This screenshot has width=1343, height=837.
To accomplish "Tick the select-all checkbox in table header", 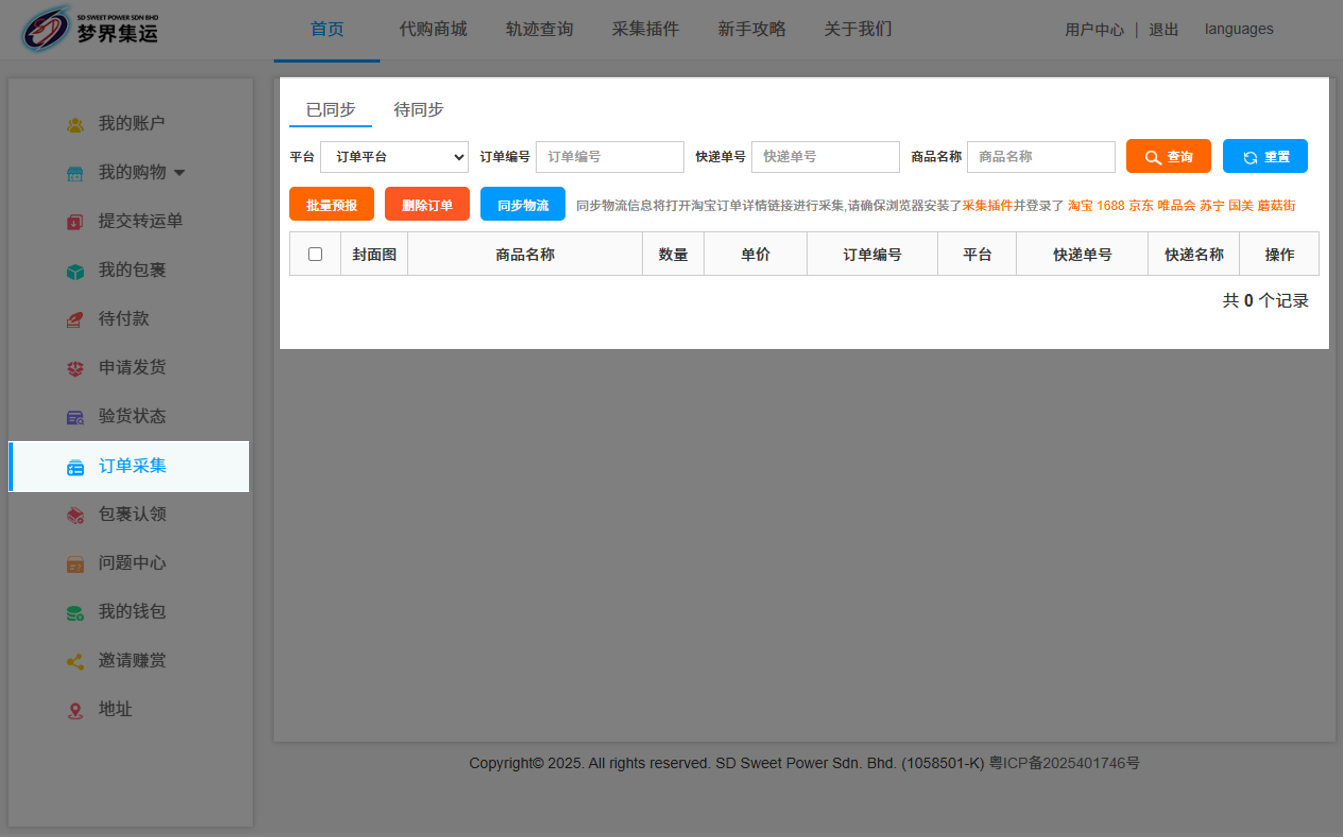I will coord(315,254).
